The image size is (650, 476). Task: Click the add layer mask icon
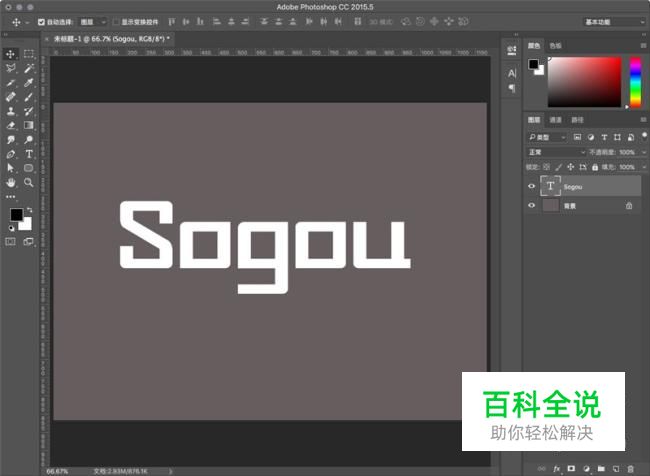570,467
